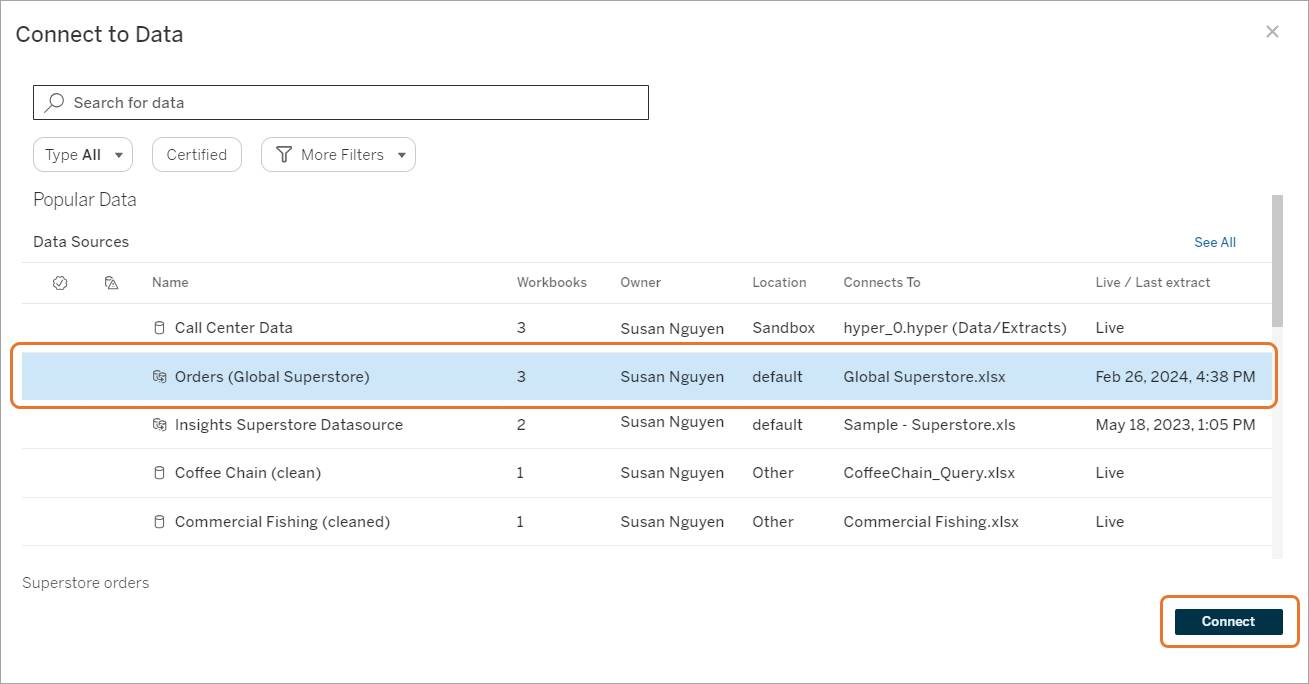This screenshot has height=684, width=1309.
Task: Close the Connect to Data dialog
Action: [1272, 32]
